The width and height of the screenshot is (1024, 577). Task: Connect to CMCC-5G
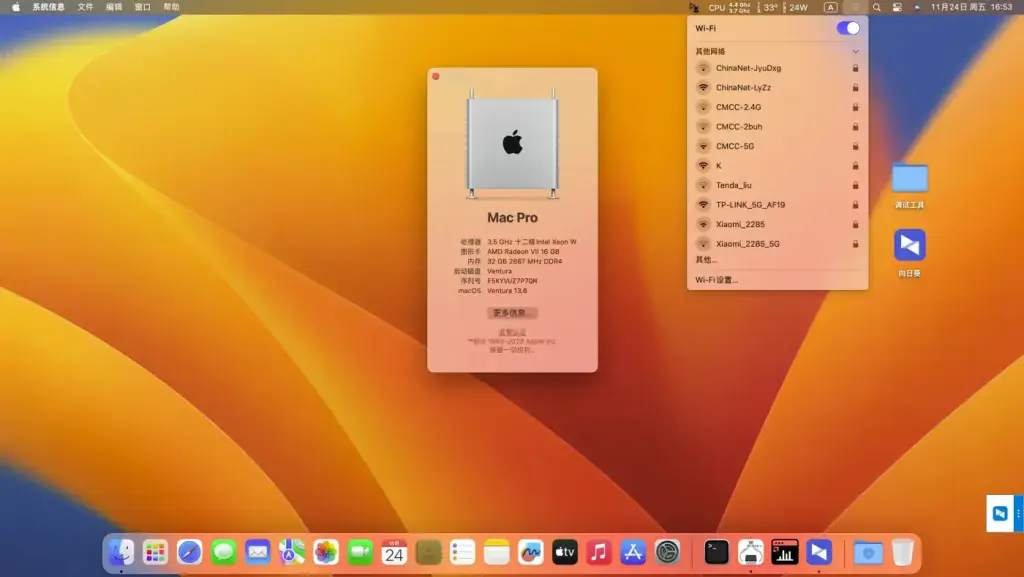coord(777,146)
